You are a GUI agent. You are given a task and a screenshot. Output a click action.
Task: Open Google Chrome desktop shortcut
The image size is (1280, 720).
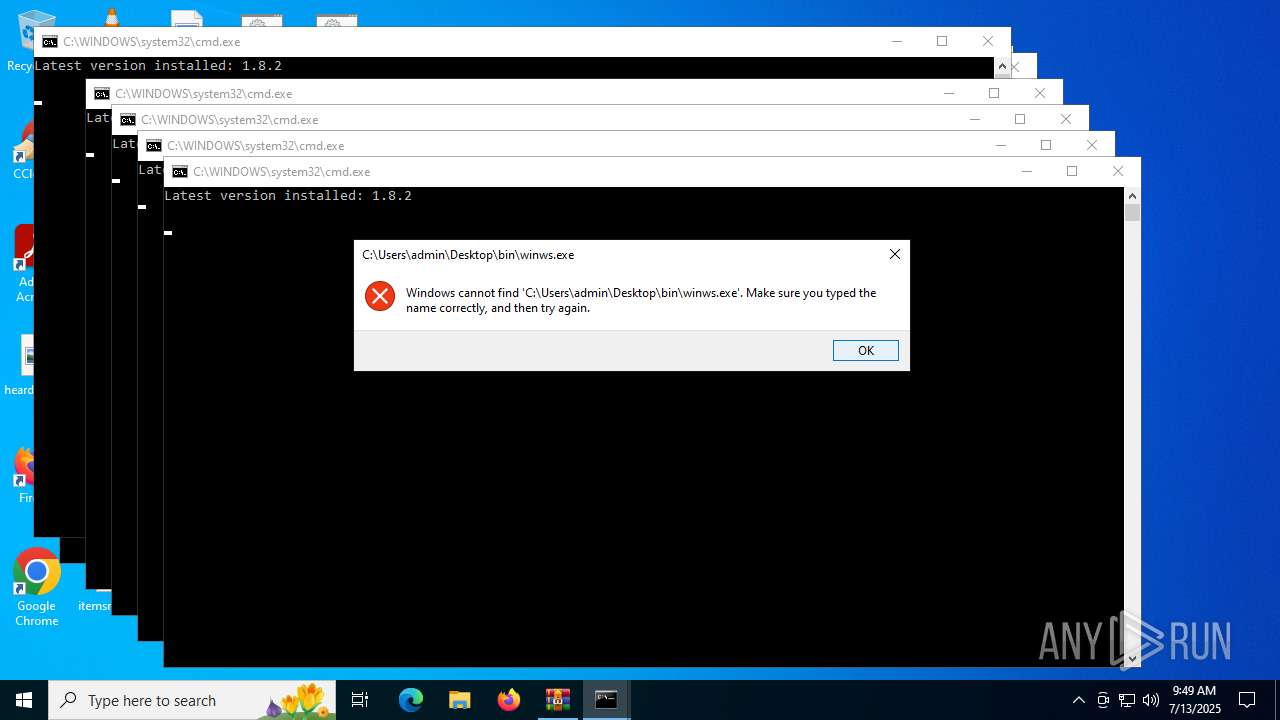(36, 588)
